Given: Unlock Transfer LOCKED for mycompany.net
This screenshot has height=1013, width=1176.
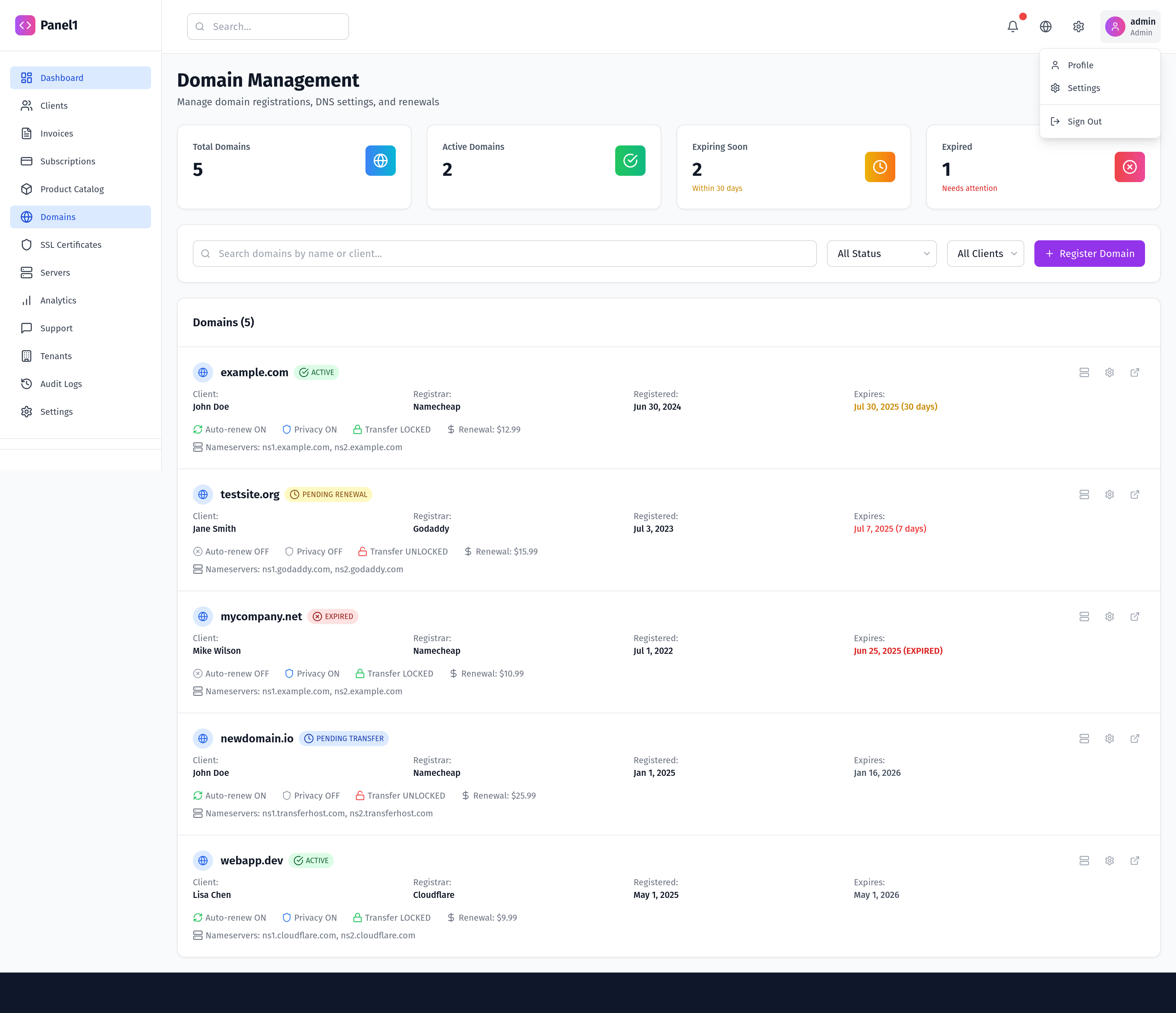Looking at the screenshot, I should (x=394, y=674).
